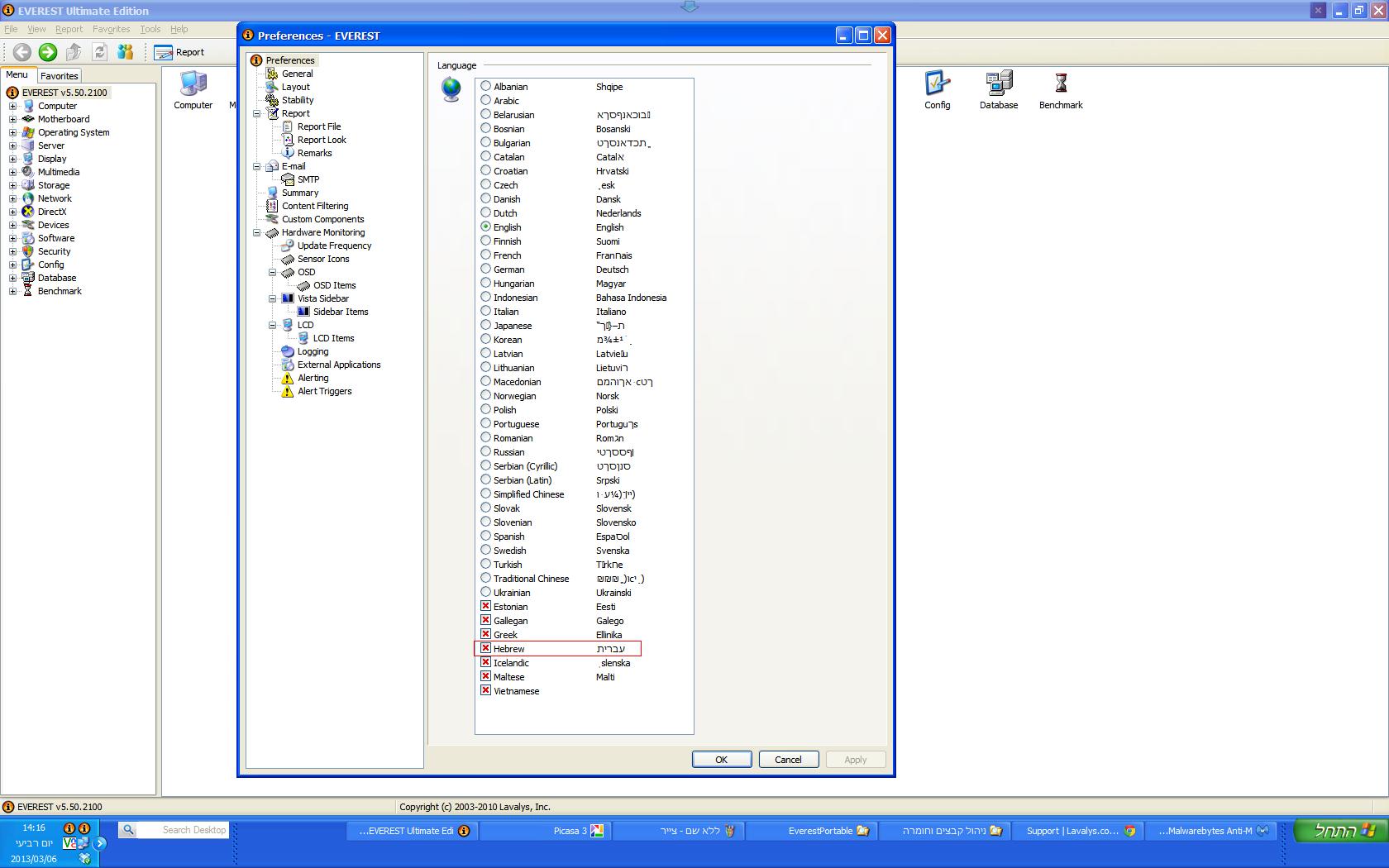This screenshot has height=868, width=1389.
Task: Click the Refresh toolbar icon
Action: tap(100, 52)
